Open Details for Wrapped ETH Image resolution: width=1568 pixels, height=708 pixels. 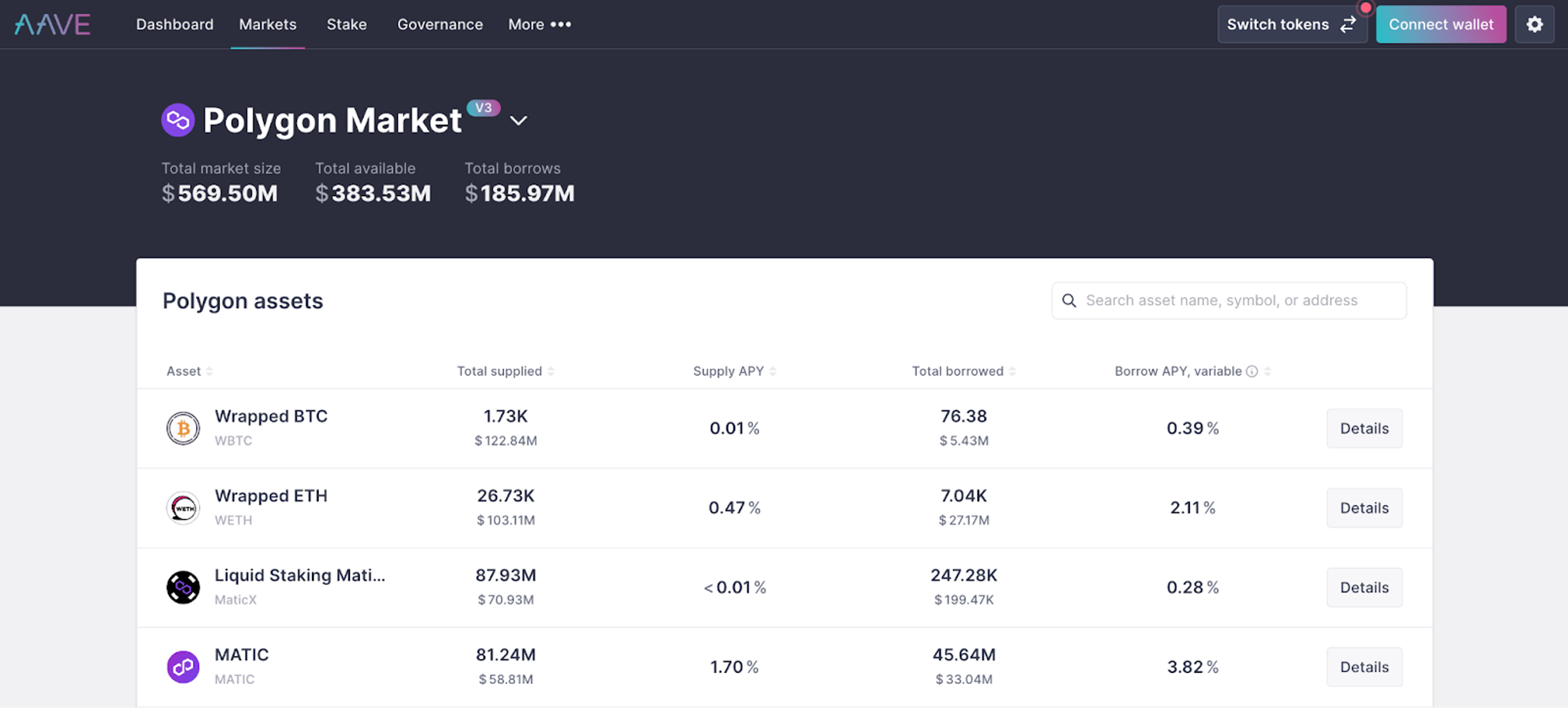(1364, 508)
